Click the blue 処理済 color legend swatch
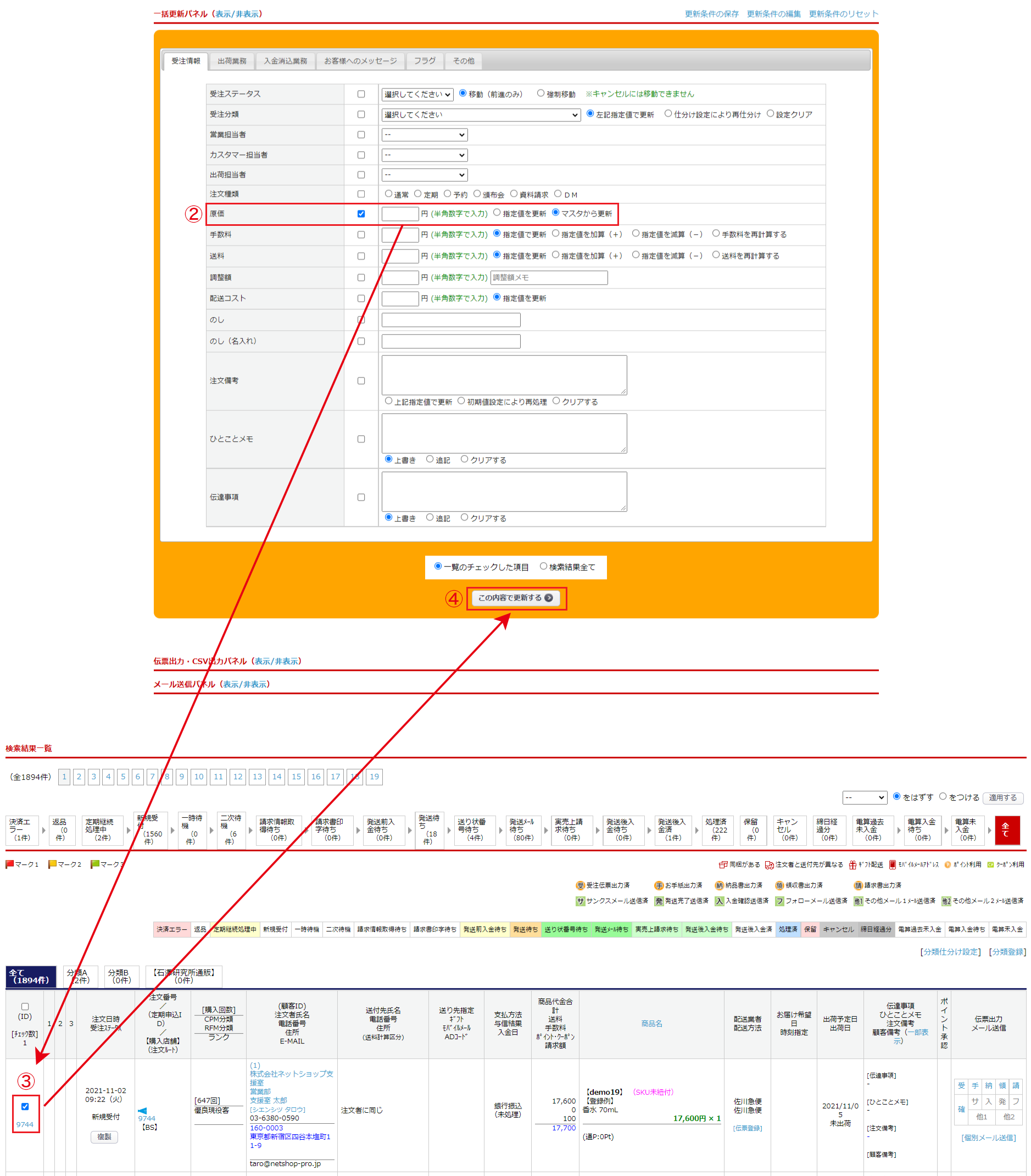1031x1176 pixels. pyautogui.click(x=788, y=929)
